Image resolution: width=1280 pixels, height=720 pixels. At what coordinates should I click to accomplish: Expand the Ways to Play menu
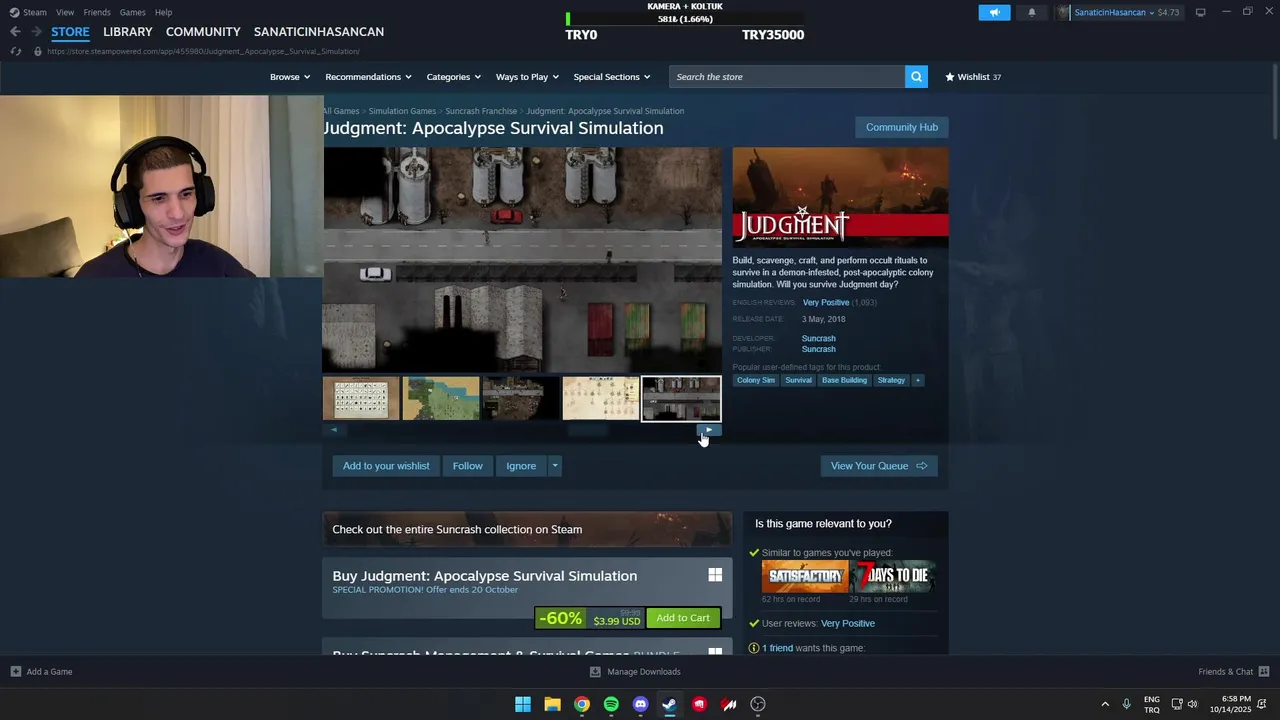click(x=528, y=77)
